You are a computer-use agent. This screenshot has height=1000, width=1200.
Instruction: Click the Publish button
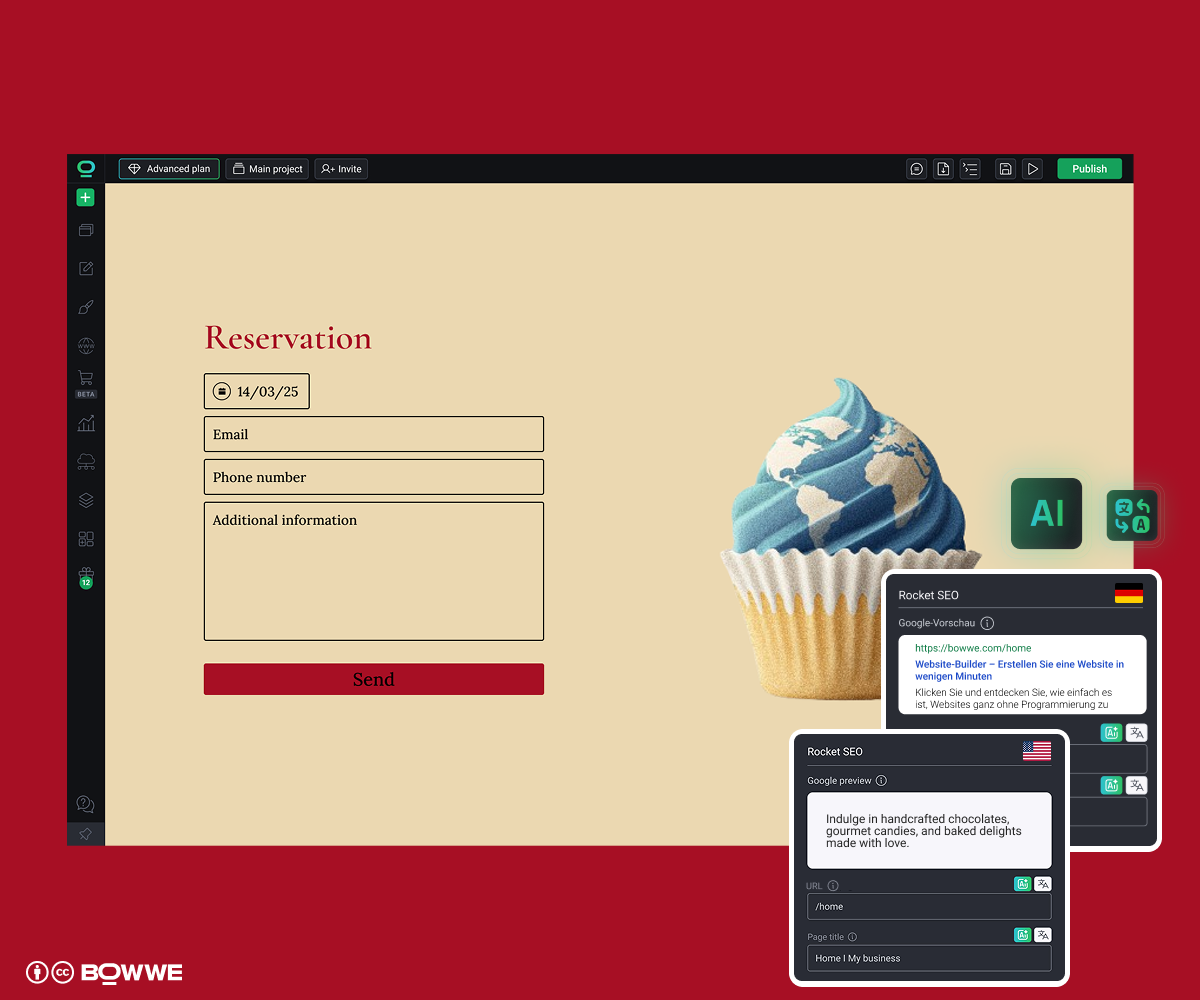point(1090,169)
